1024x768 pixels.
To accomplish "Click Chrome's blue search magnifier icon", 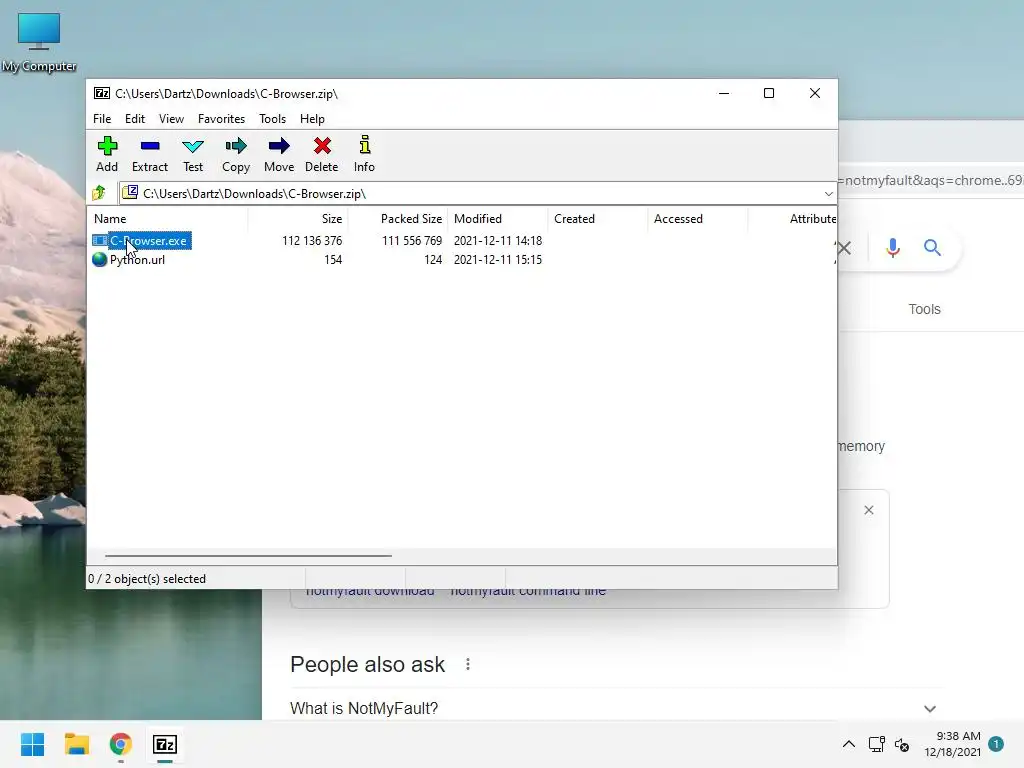I will [932, 248].
